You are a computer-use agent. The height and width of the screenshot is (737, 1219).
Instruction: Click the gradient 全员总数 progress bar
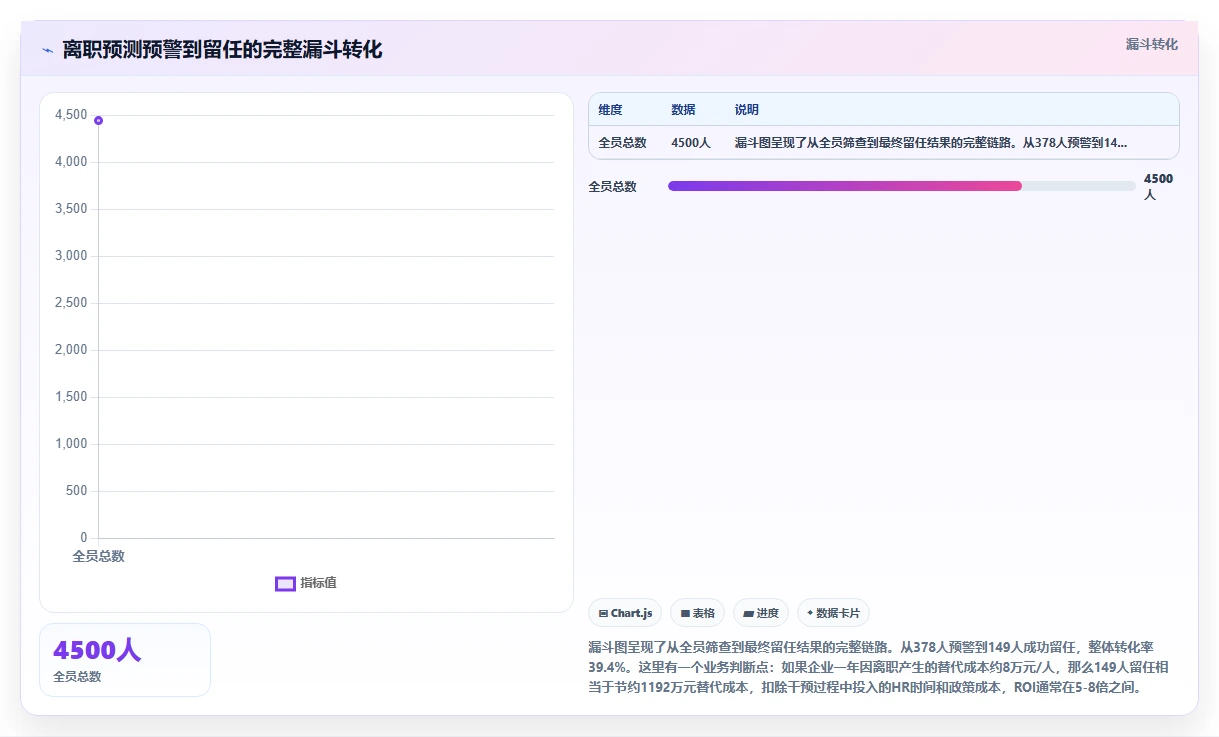(902, 186)
